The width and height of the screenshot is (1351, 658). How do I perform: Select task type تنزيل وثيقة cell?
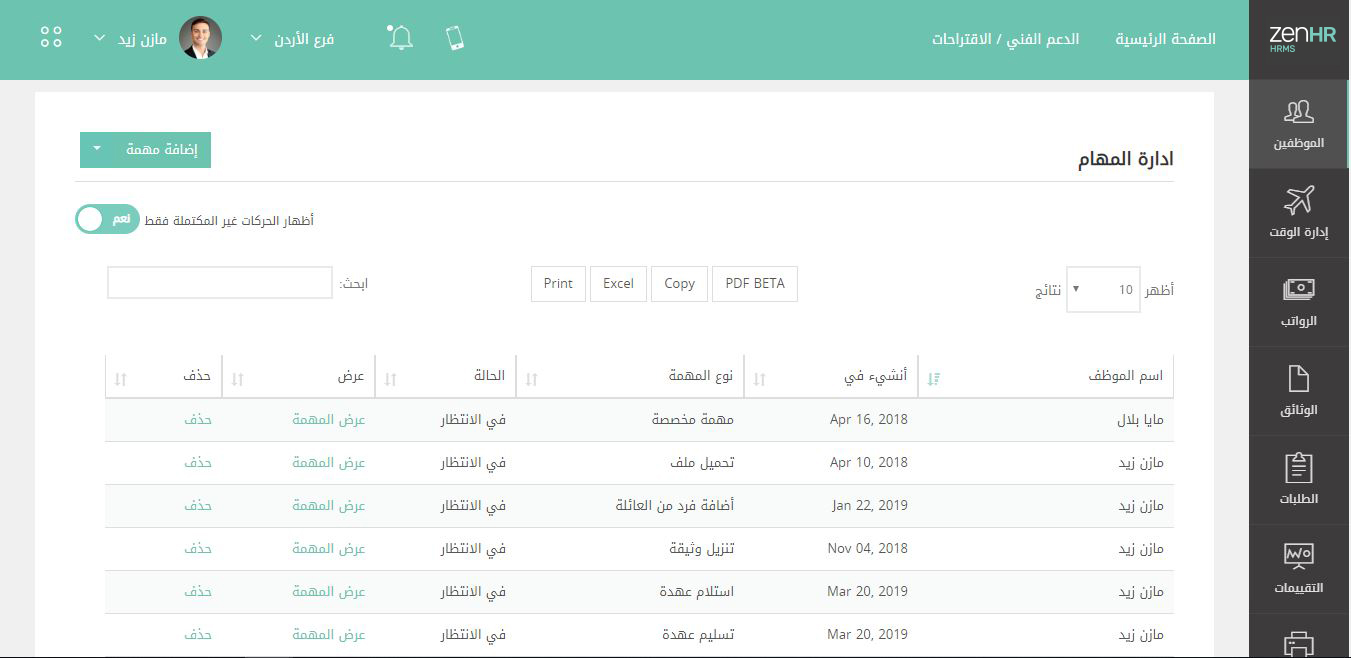702,549
